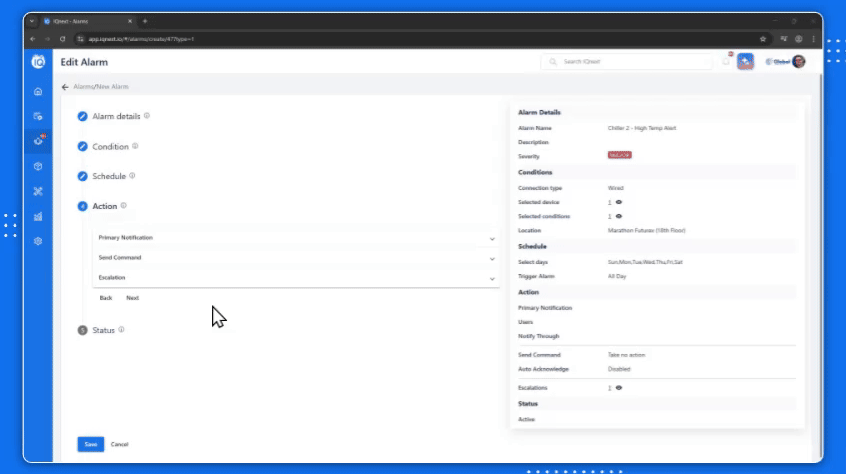Open a new browser tab
This screenshot has width=846, height=474.
click(x=145, y=21)
